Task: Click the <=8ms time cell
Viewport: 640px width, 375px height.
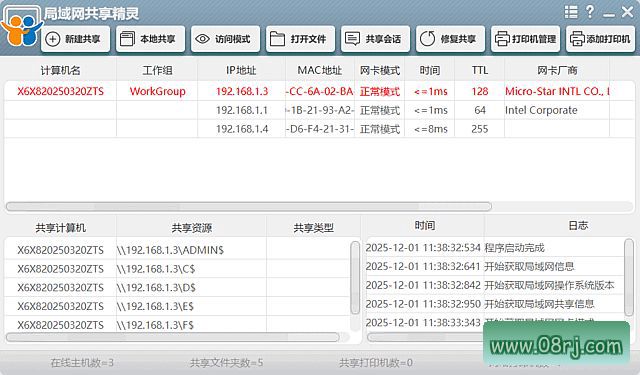Action: click(431, 129)
